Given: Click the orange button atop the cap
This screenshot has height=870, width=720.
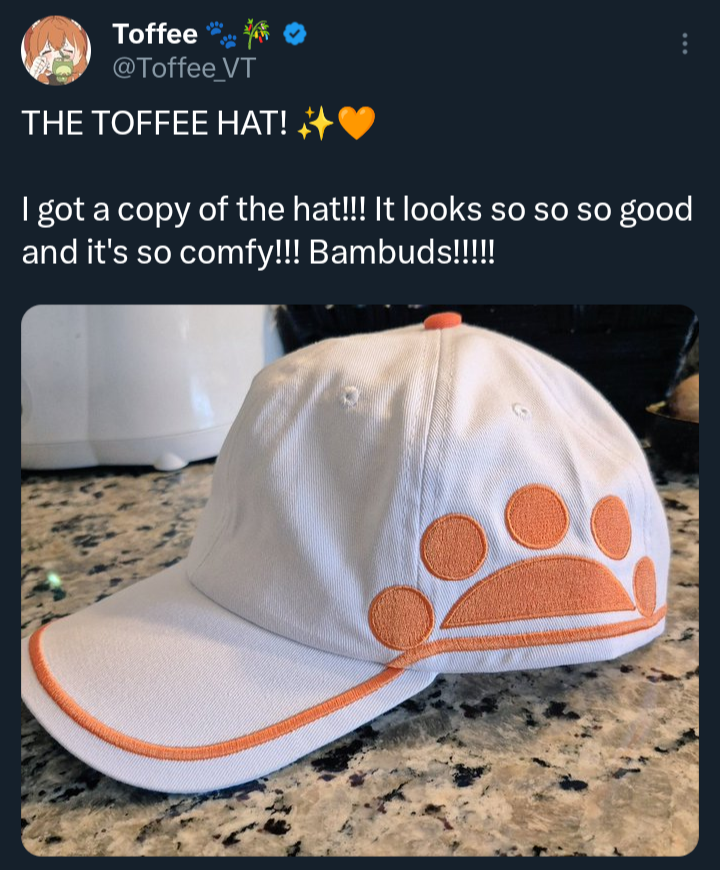Looking at the screenshot, I should (443, 321).
